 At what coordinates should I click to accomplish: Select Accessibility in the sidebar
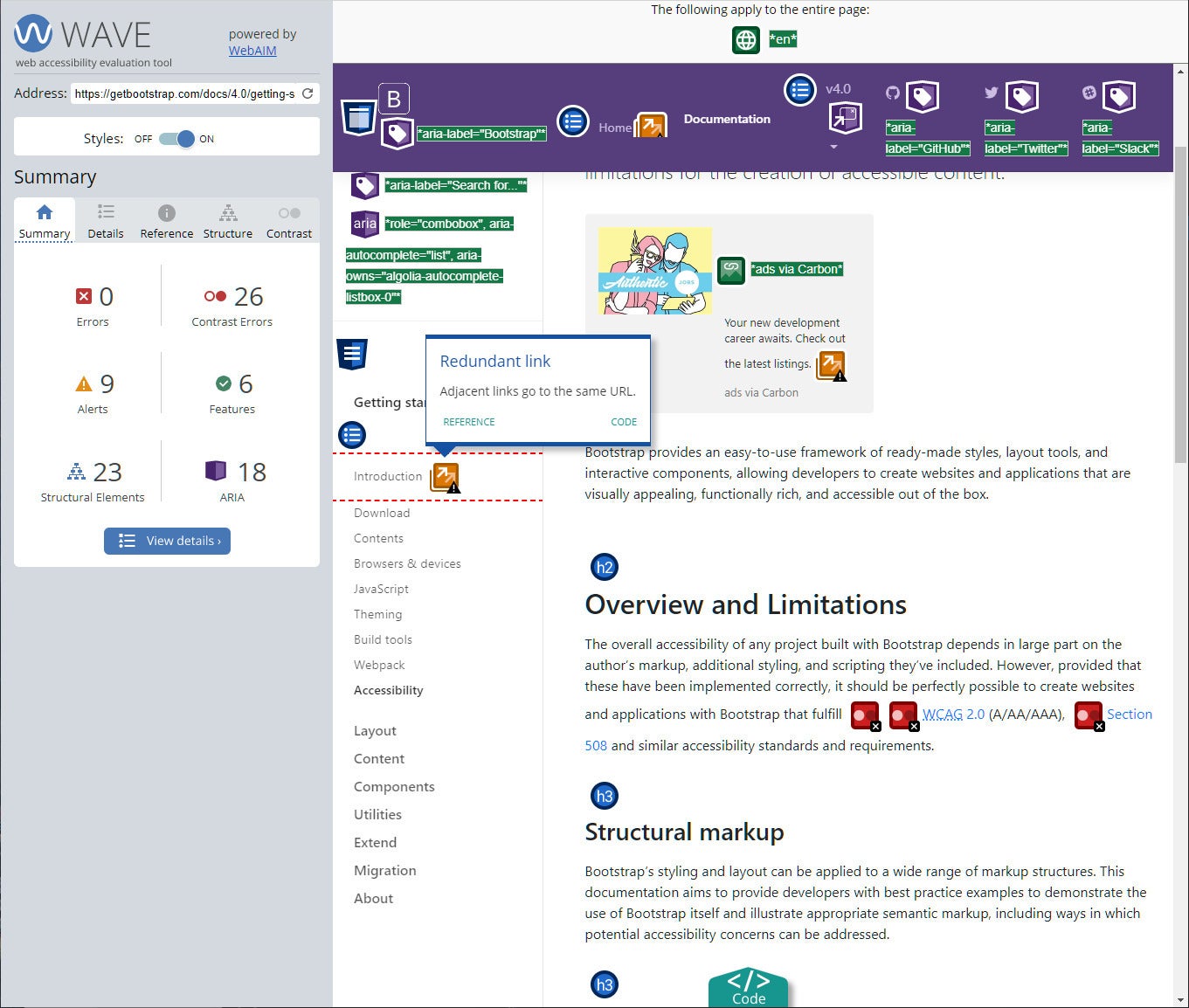[388, 690]
